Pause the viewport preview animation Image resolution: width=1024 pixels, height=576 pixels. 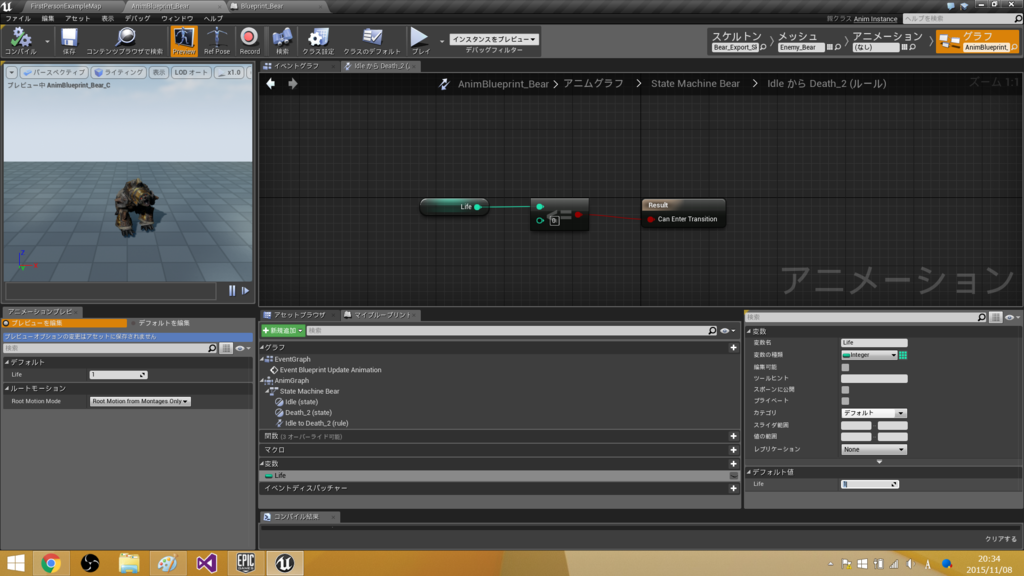[232, 291]
